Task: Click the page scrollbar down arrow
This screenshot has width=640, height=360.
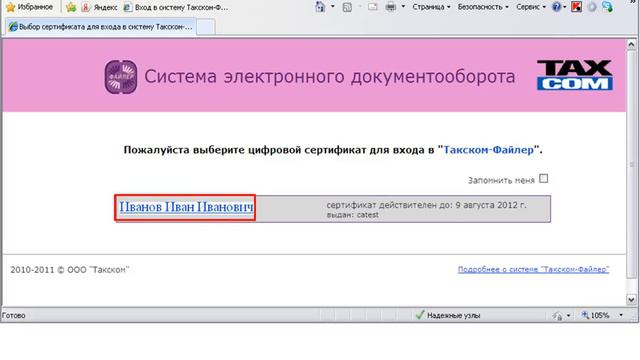Action: 631,300
